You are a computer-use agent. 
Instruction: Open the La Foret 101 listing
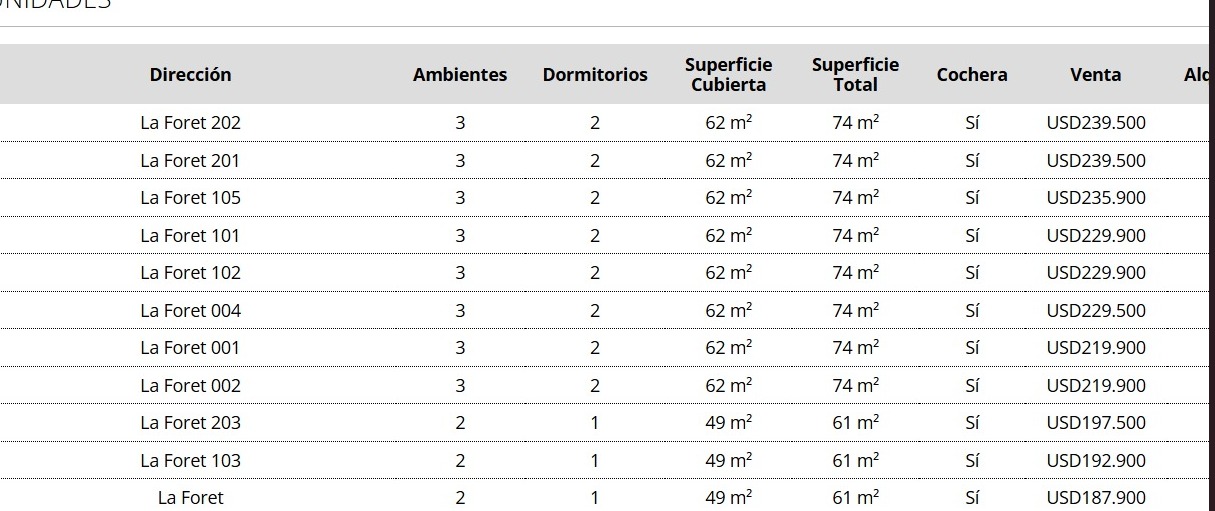point(190,236)
